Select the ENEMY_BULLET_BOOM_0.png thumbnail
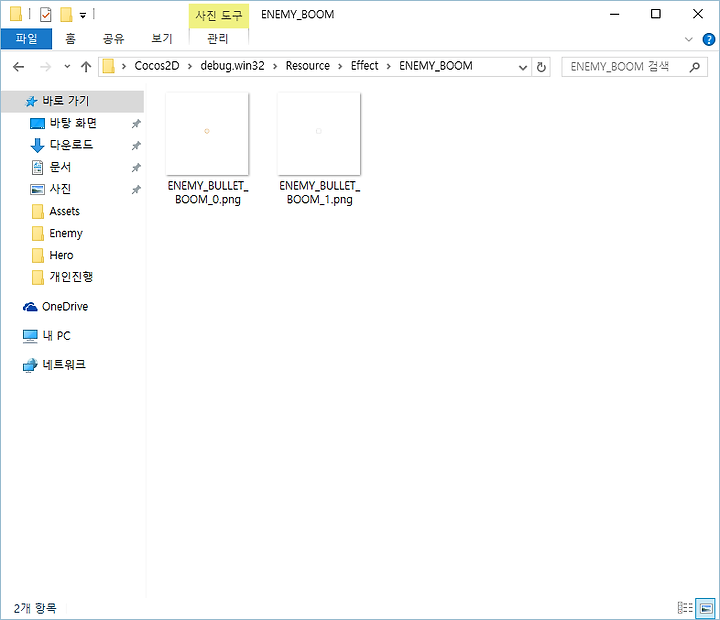The image size is (720, 620). (x=207, y=134)
